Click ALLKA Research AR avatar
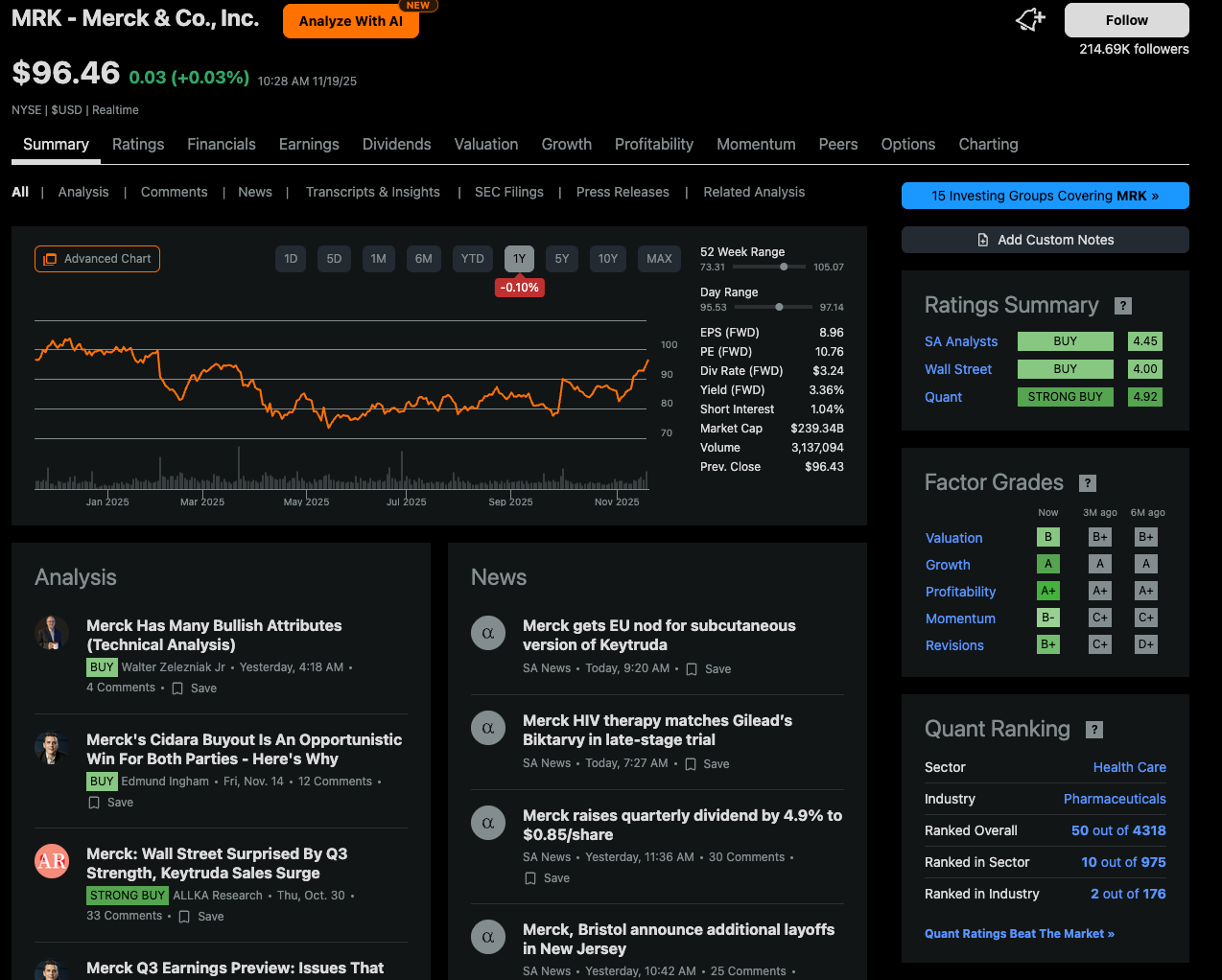 [52, 861]
